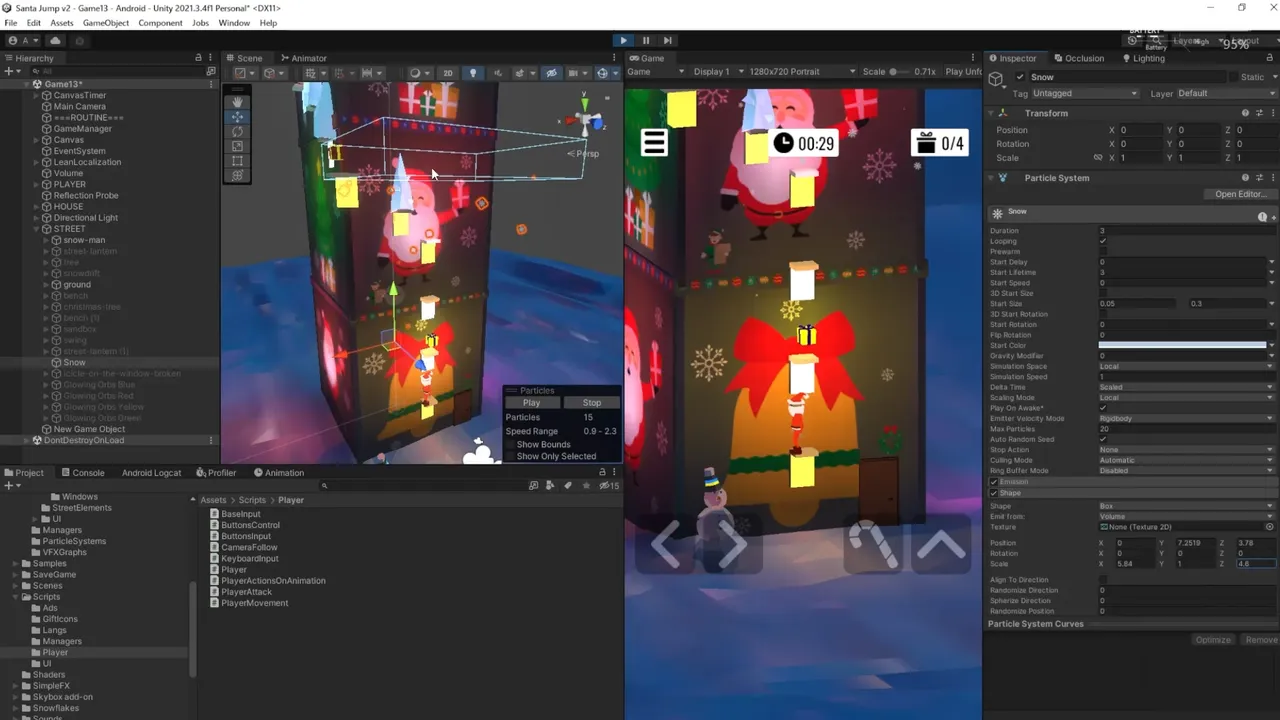Switch to the Animator tab
The width and height of the screenshot is (1280, 720).
point(303,58)
